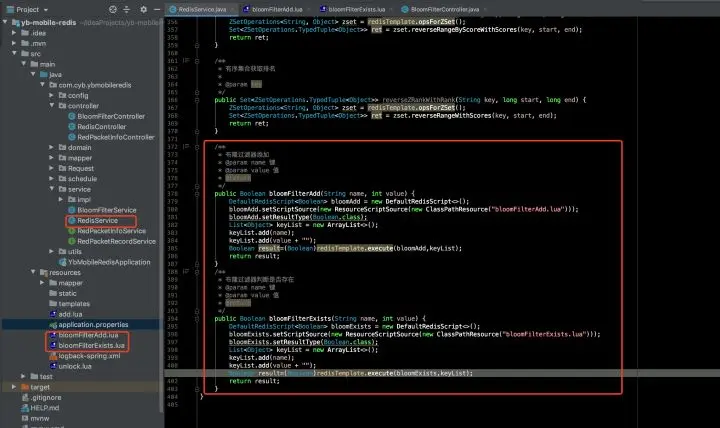Open Project panel settings gear
The image size is (720, 428).
(x=144, y=9)
